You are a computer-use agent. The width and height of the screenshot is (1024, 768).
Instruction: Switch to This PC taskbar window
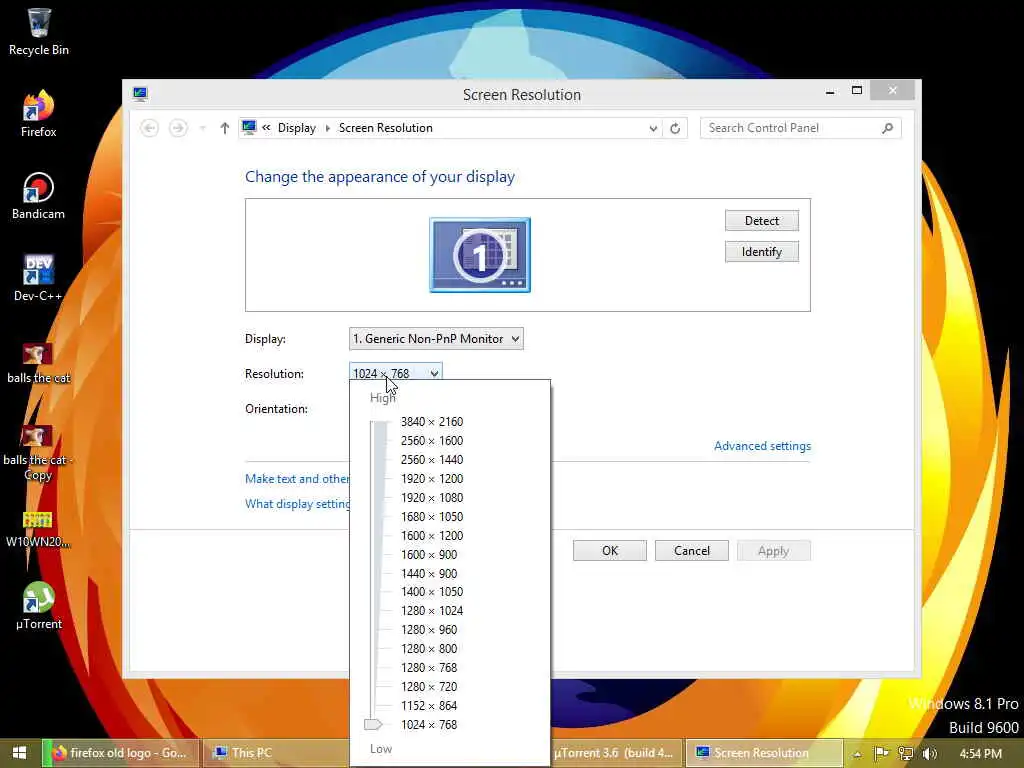tap(274, 753)
